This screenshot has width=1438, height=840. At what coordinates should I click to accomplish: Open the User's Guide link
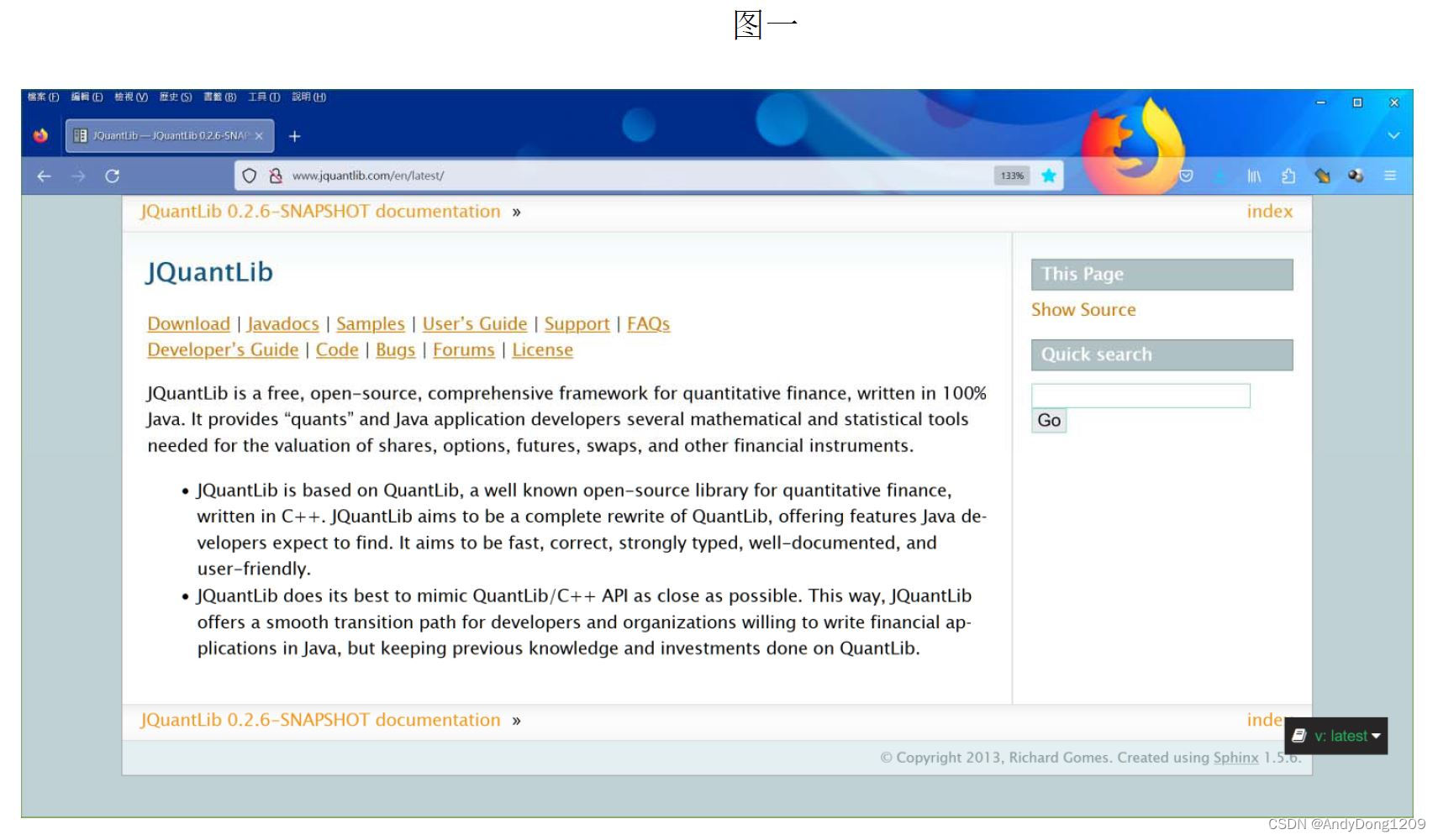[x=475, y=324]
